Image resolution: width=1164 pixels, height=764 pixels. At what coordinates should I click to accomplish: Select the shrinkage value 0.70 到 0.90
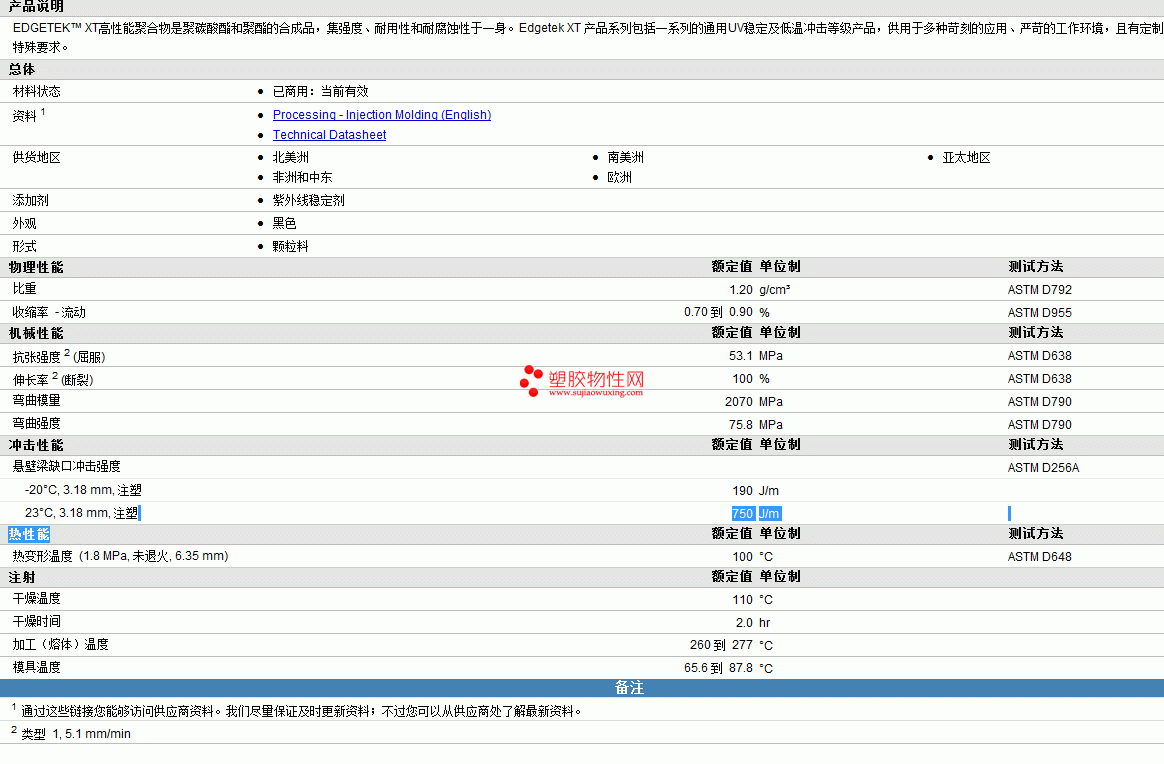click(x=718, y=313)
